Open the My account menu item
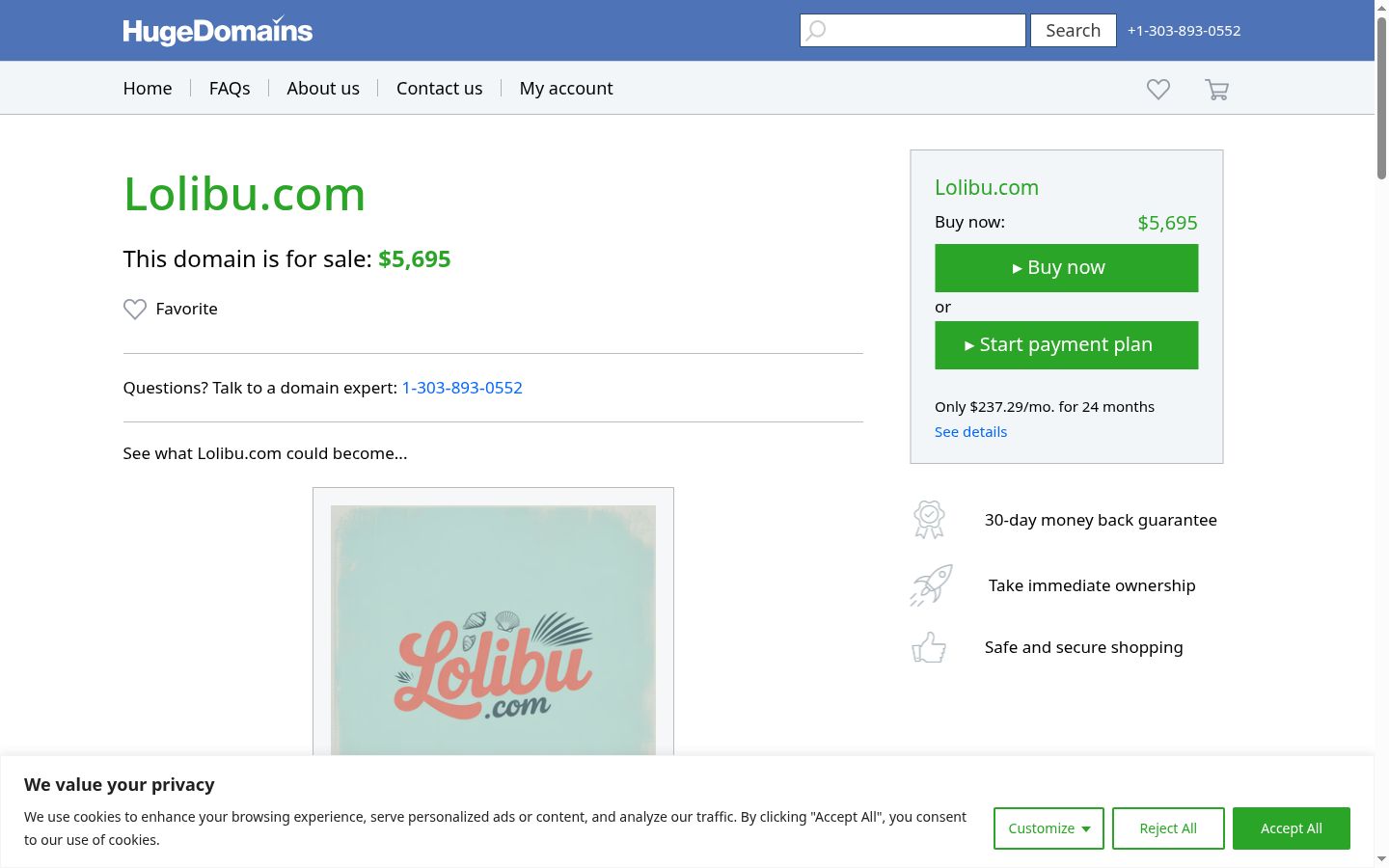This screenshot has height=868, width=1389. point(566,88)
